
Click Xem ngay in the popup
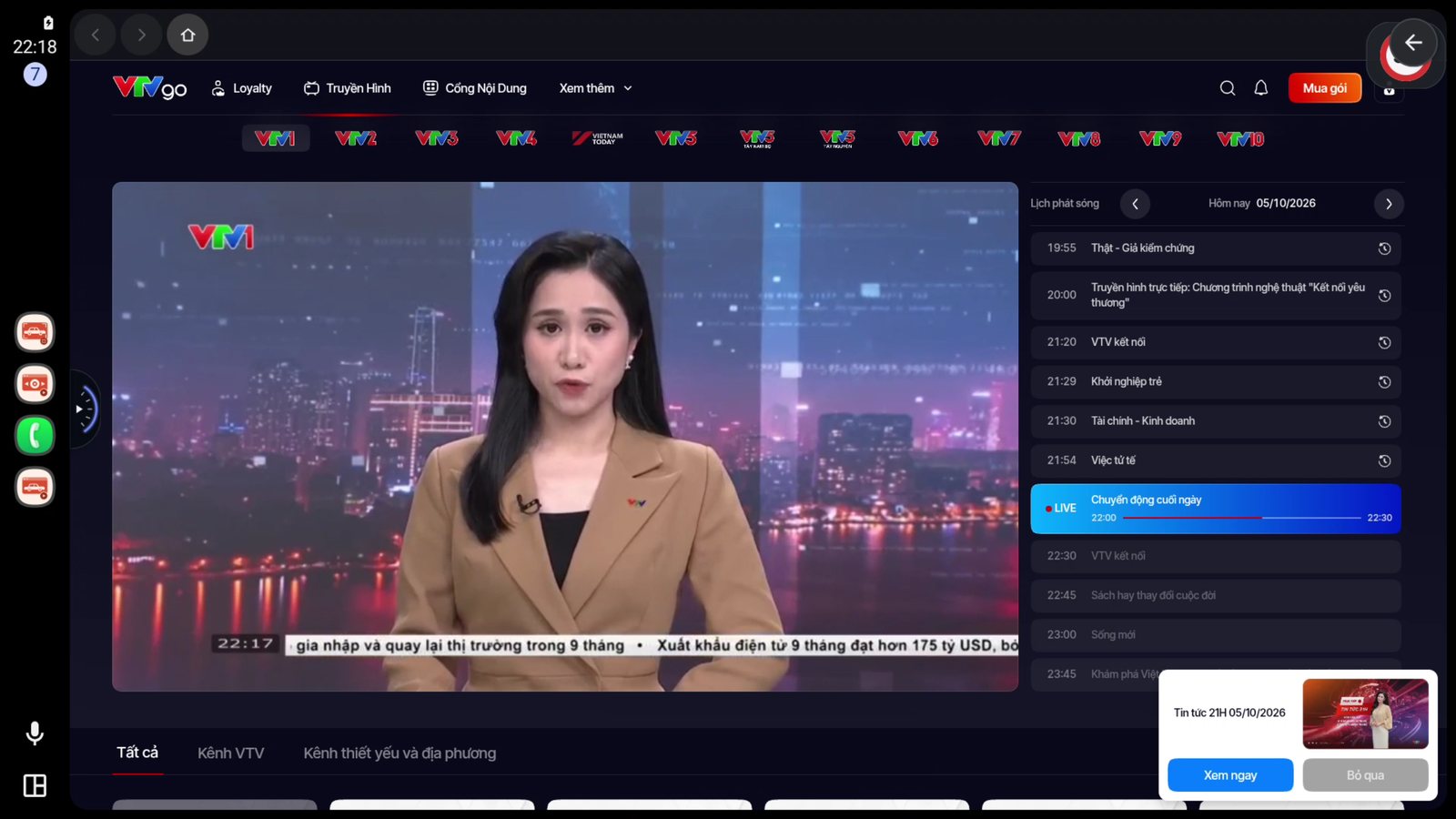point(1230,775)
